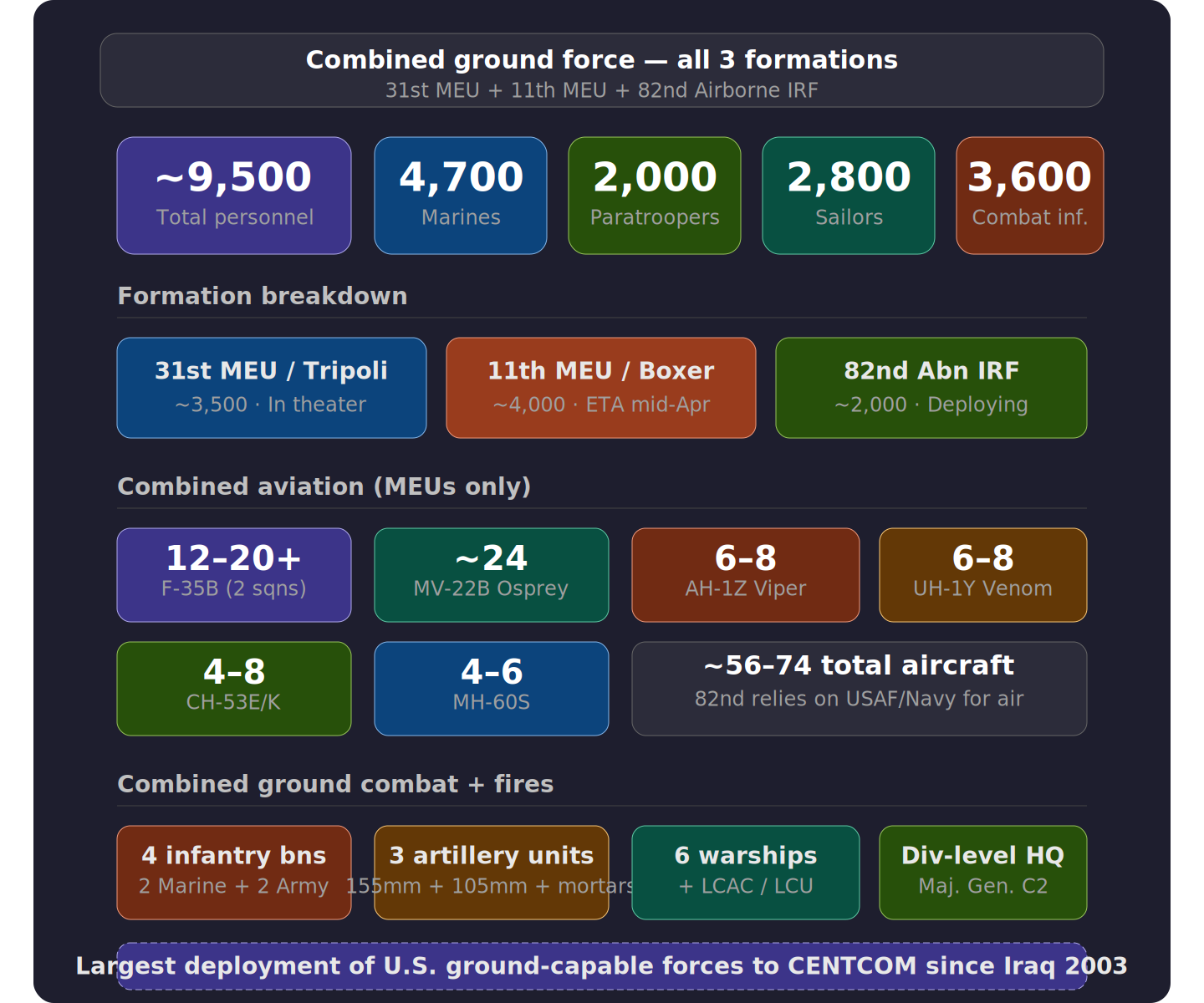
Task: Select the 2,800 Sailors card
Action: pyautogui.click(x=849, y=196)
